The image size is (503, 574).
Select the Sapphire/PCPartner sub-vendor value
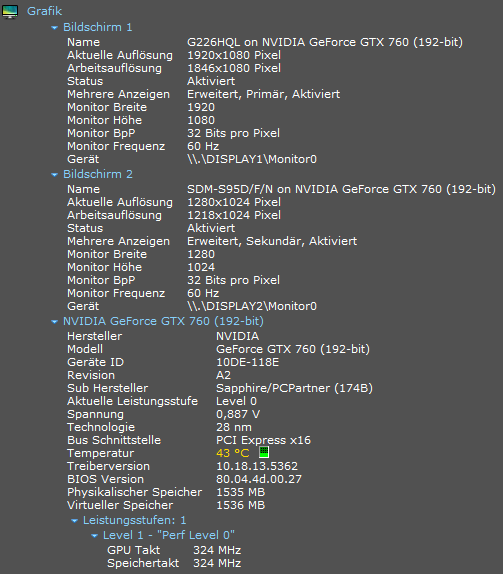pyautogui.click(x=294, y=388)
